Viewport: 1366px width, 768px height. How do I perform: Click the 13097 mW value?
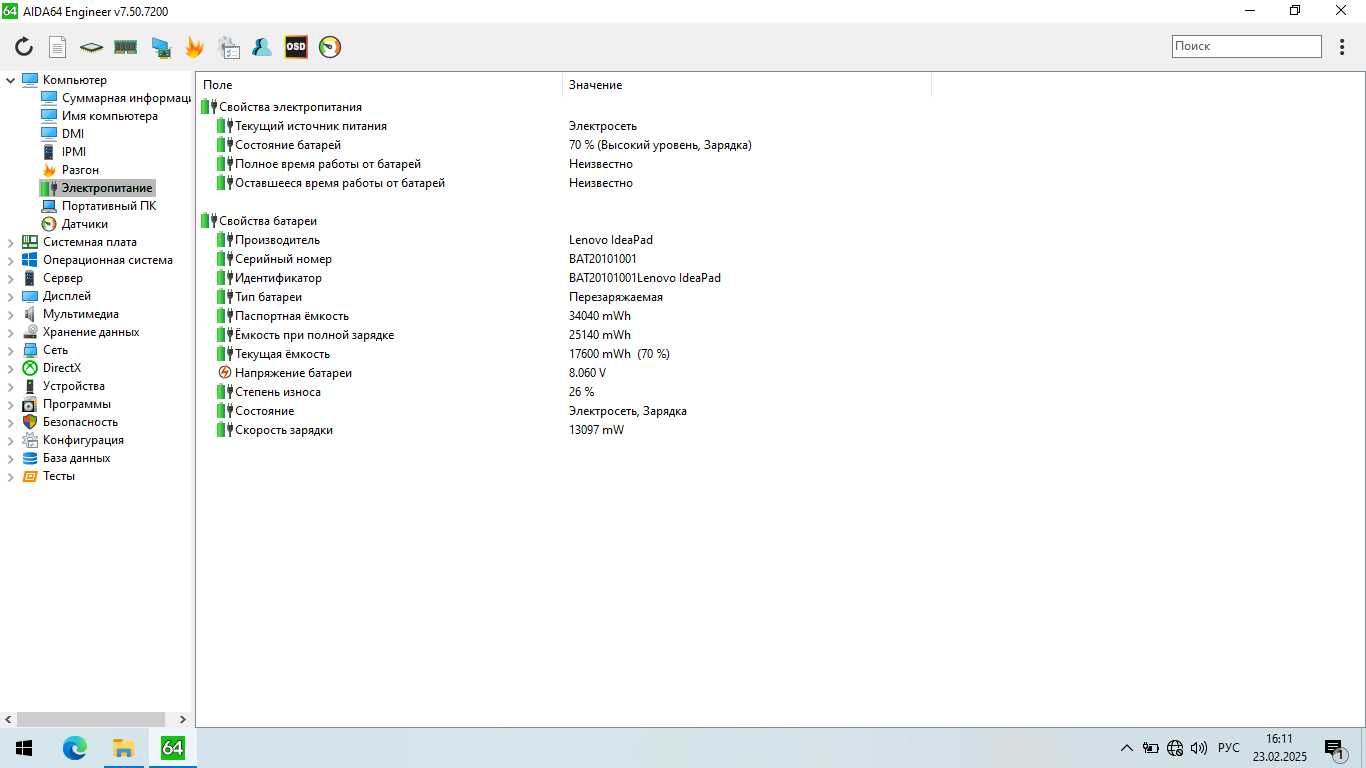tap(596, 430)
